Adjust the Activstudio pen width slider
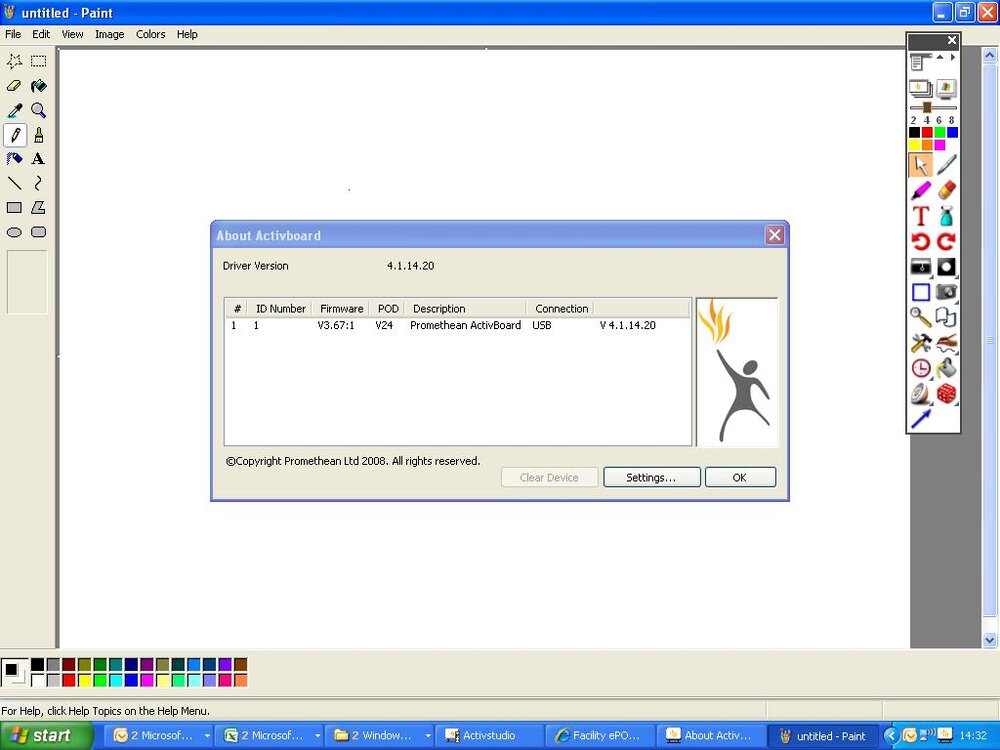 [927, 107]
